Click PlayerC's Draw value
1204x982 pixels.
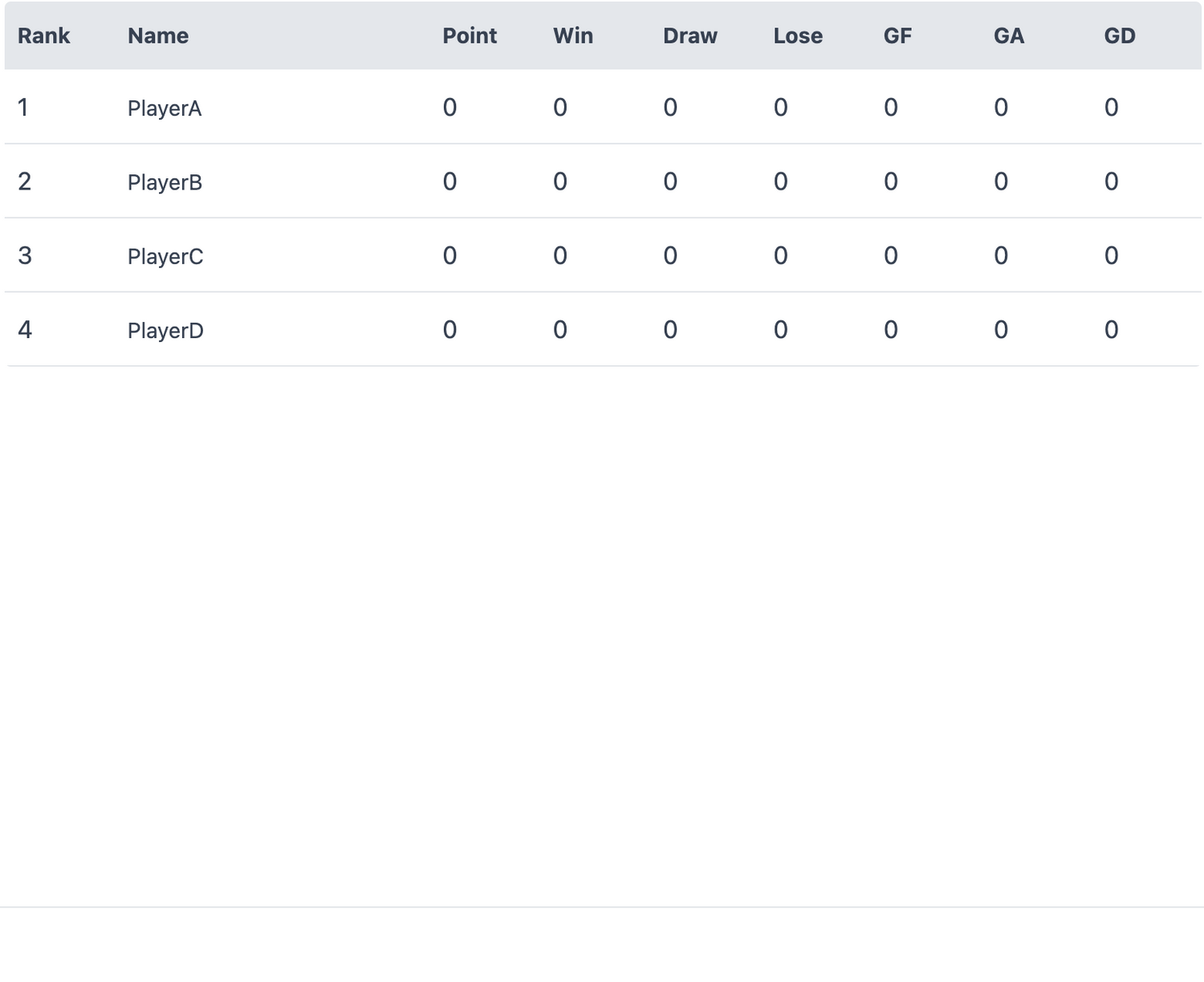(x=670, y=256)
